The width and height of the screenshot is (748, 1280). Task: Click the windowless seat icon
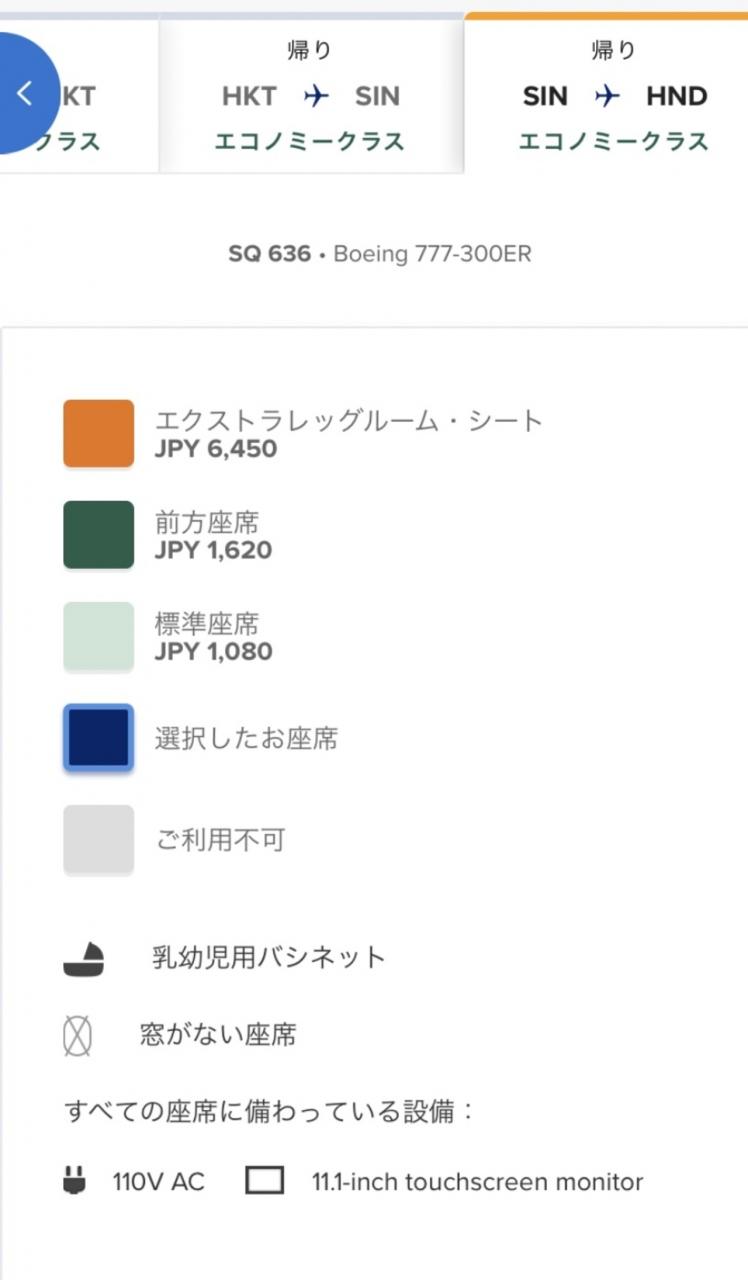tap(77, 1036)
